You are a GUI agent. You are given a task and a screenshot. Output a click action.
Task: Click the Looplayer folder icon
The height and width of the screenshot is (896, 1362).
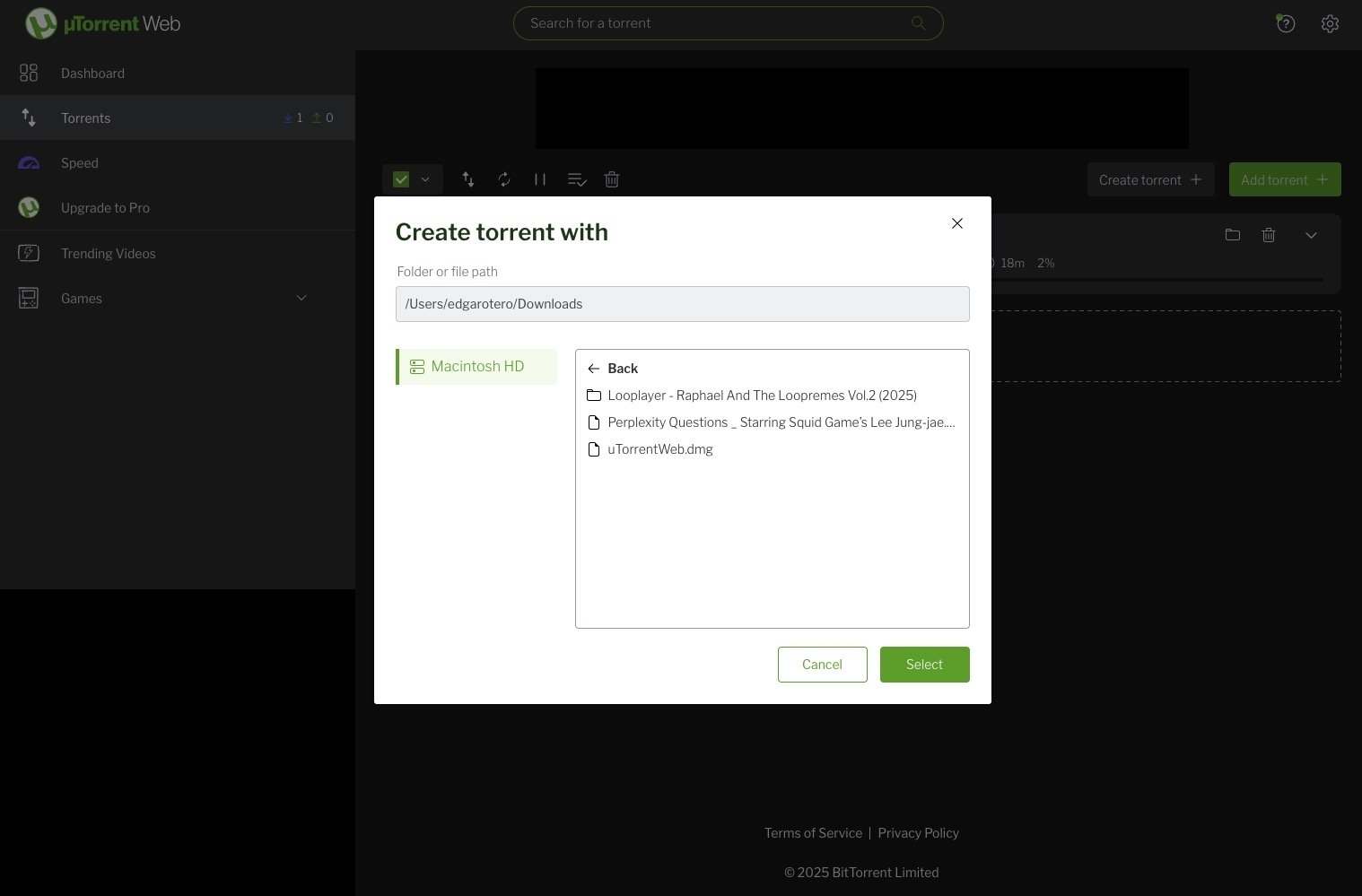pyautogui.click(x=593, y=396)
